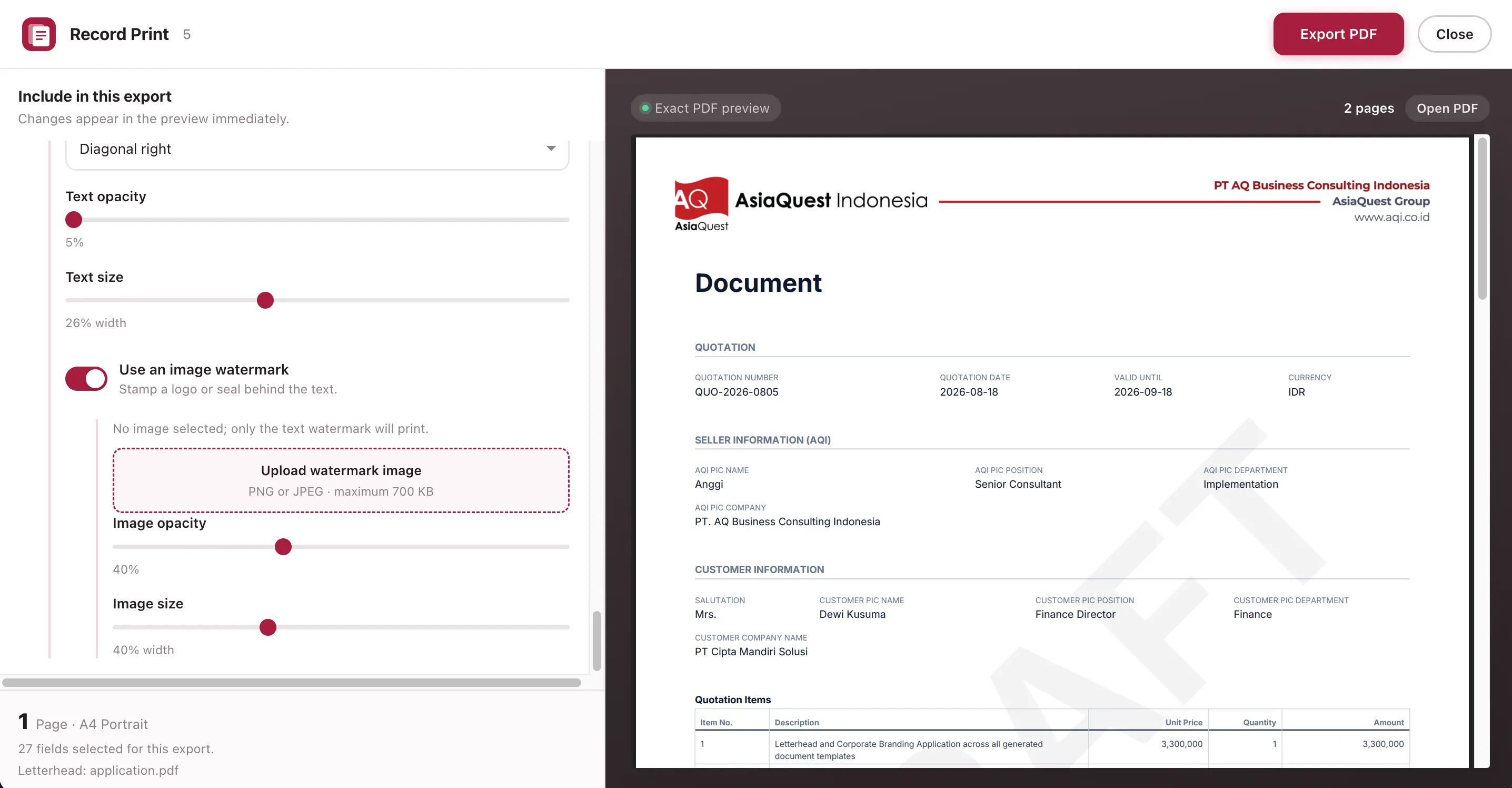Click valid until date 2026-09-18

click(x=1143, y=392)
